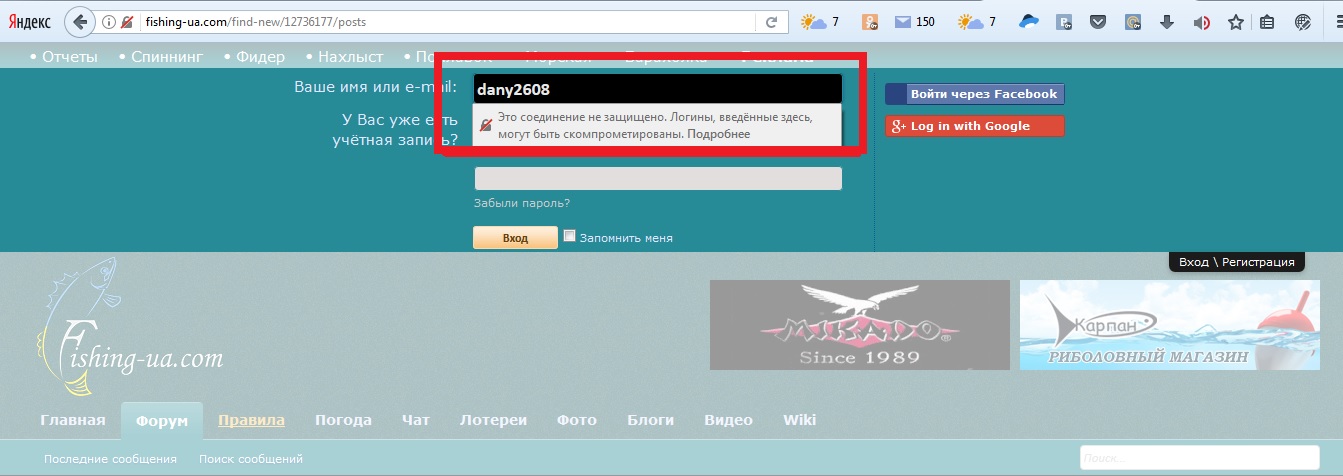Open the Блоги navigation item

point(653,420)
